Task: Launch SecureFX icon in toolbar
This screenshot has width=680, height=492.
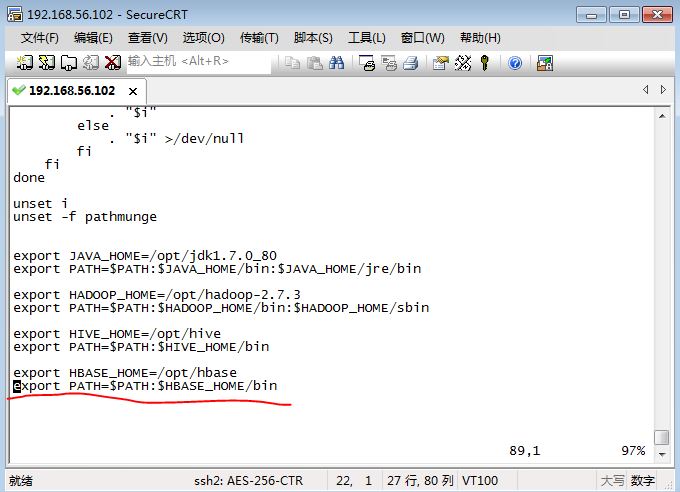Action: (545, 63)
